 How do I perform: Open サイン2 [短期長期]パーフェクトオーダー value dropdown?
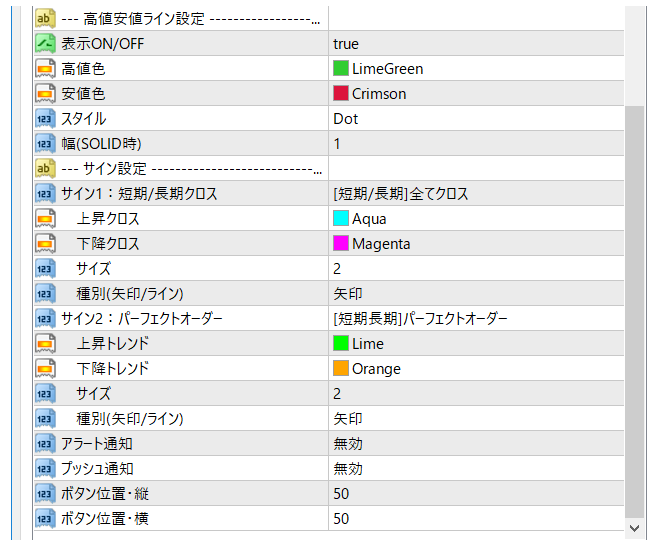(420, 319)
